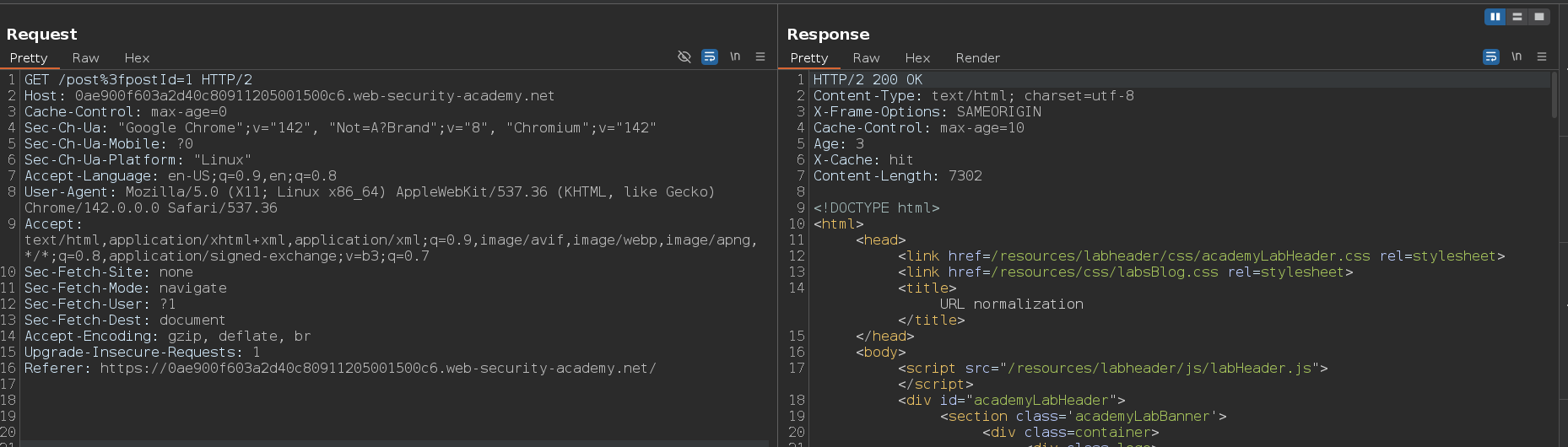Toggle word wrap in the Response panel
Screen dimensions: 1568x447
coord(1491,57)
